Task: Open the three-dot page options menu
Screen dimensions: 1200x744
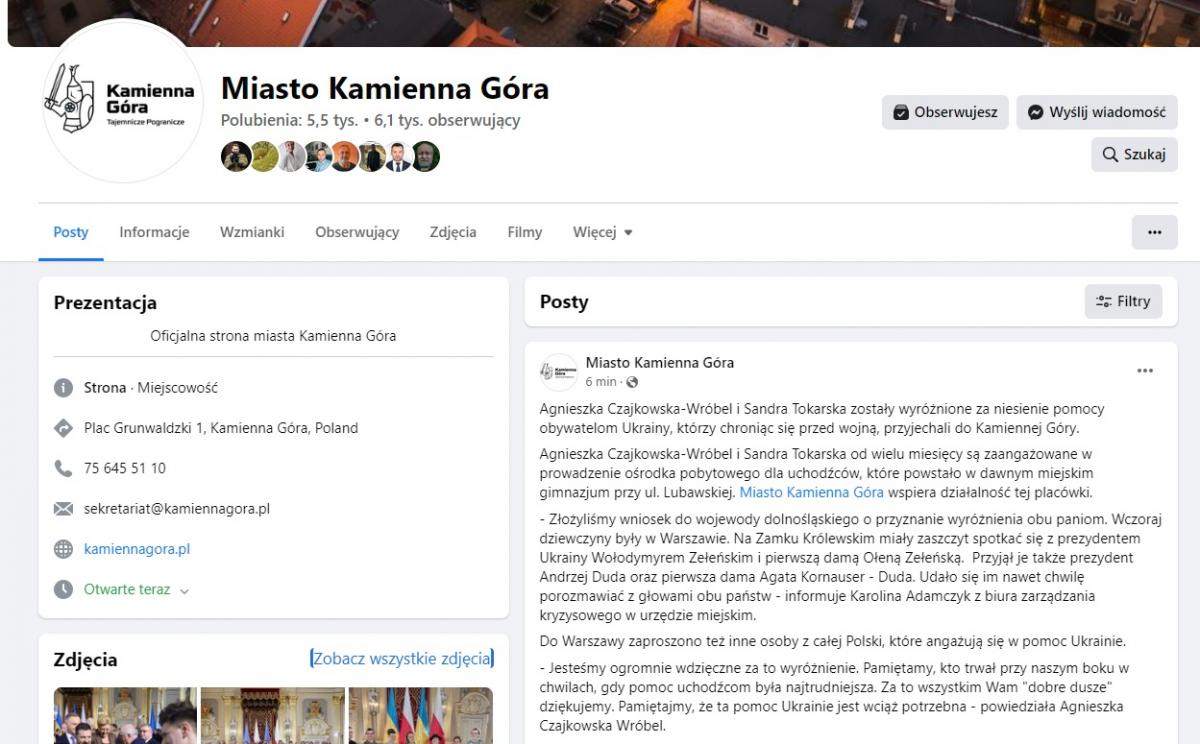Action: pyautogui.click(x=1155, y=232)
